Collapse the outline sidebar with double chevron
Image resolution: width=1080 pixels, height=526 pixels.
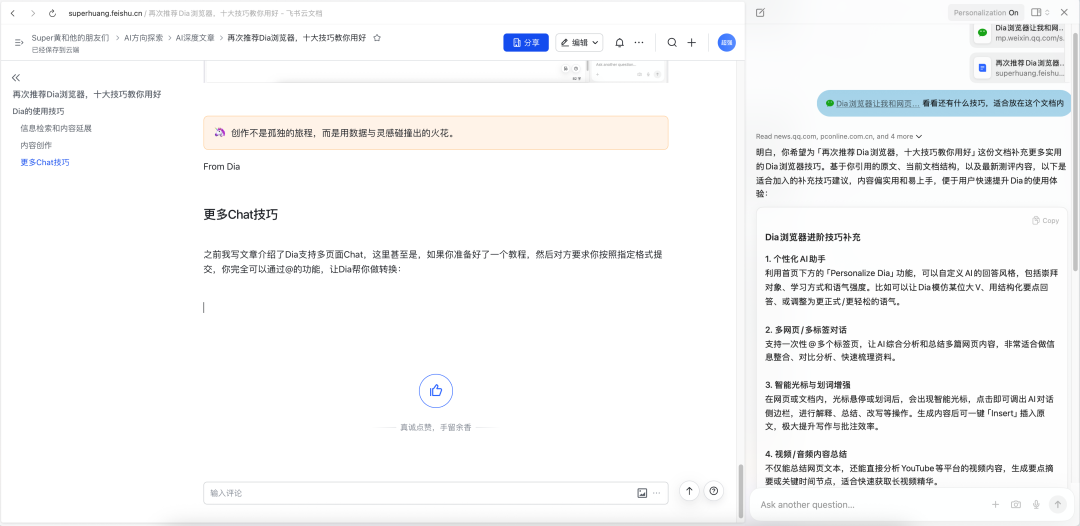click(x=16, y=78)
